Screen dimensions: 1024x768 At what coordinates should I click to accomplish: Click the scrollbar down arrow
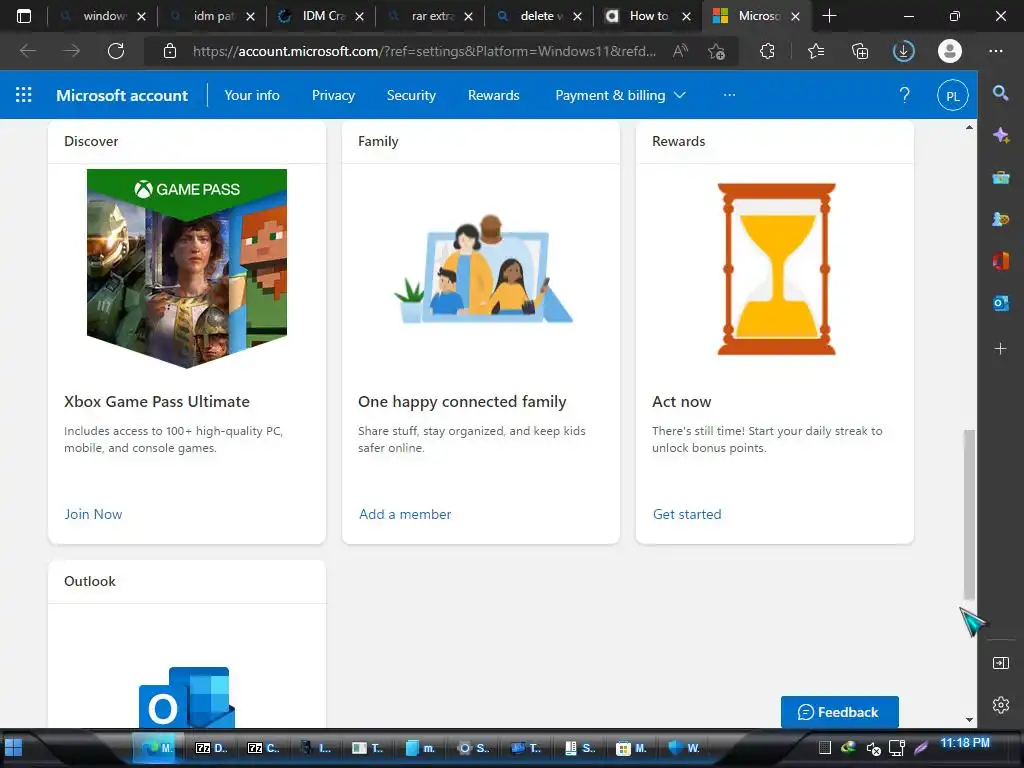pyautogui.click(x=969, y=719)
